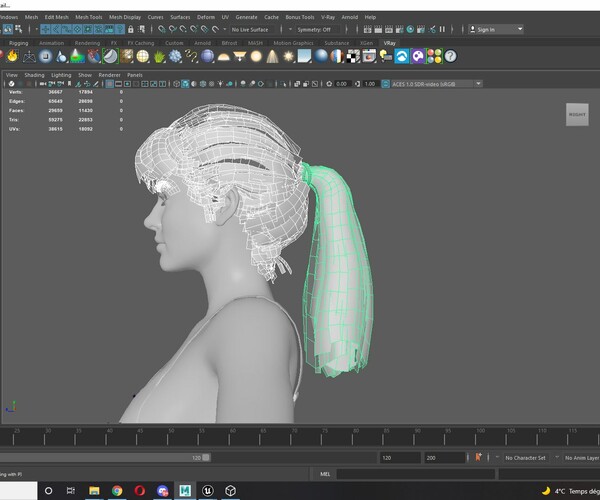600x500 pixels.
Task: Open the Symmetry: Off dropdown
Action: 318,29
